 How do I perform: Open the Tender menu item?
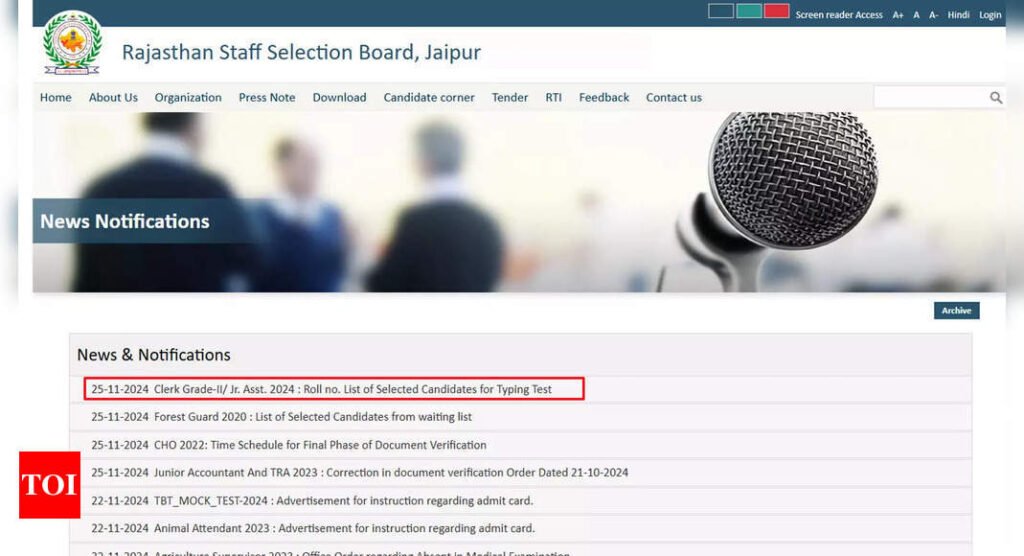pos(509,97)
